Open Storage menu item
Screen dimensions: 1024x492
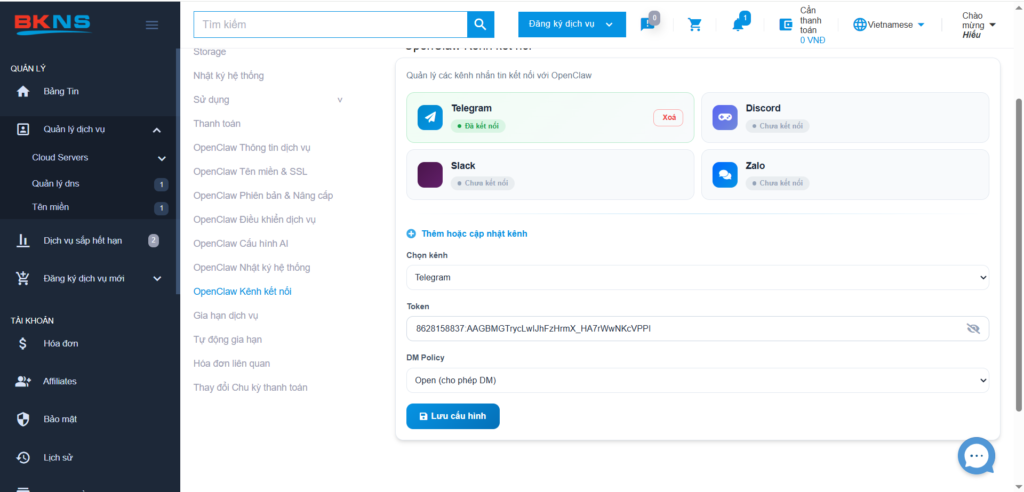(210, 52)
